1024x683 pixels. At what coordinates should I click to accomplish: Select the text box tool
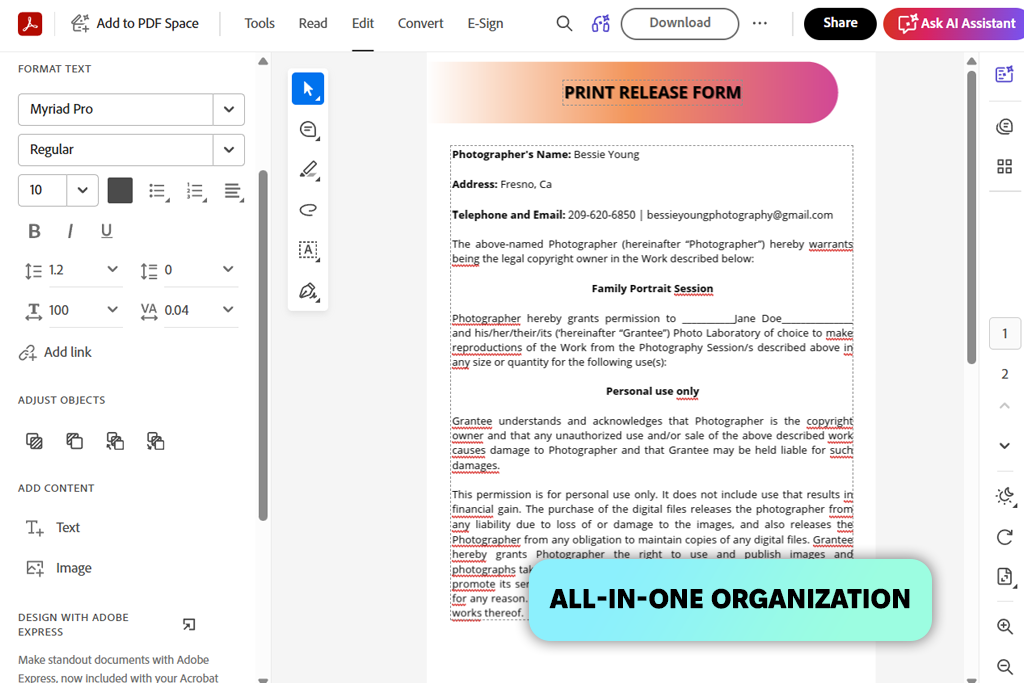click(x=308, y=250)
